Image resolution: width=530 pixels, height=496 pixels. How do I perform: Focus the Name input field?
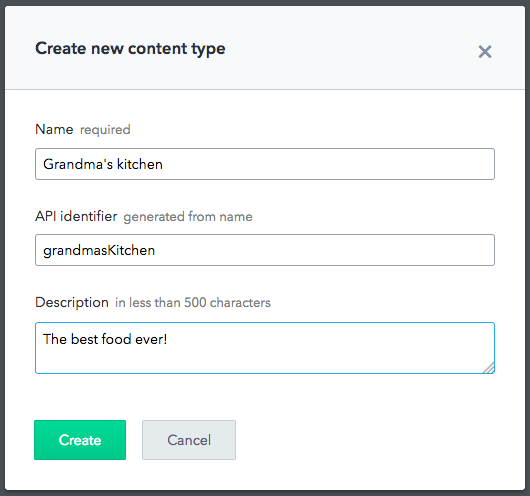265,164
